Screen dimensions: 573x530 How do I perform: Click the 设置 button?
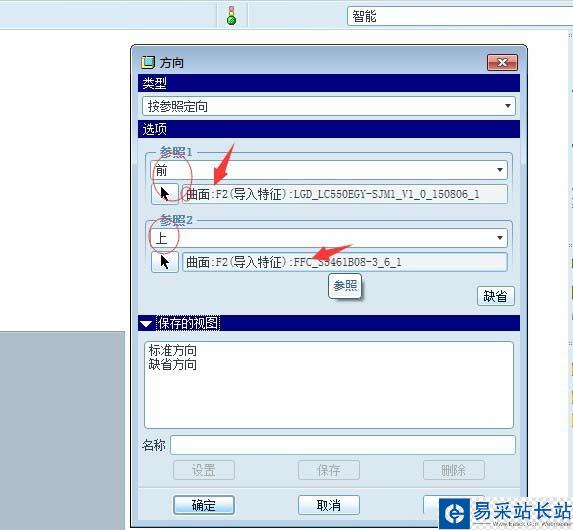(x=204, y=470)
